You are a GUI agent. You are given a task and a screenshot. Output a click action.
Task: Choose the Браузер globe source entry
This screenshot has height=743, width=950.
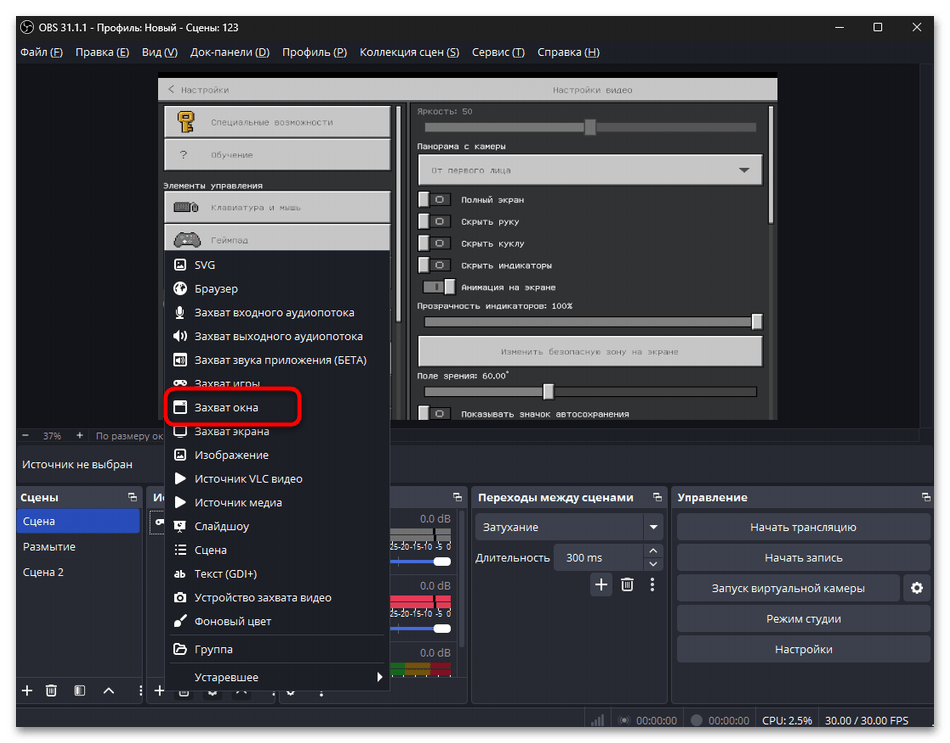click(x=277, y=288)
